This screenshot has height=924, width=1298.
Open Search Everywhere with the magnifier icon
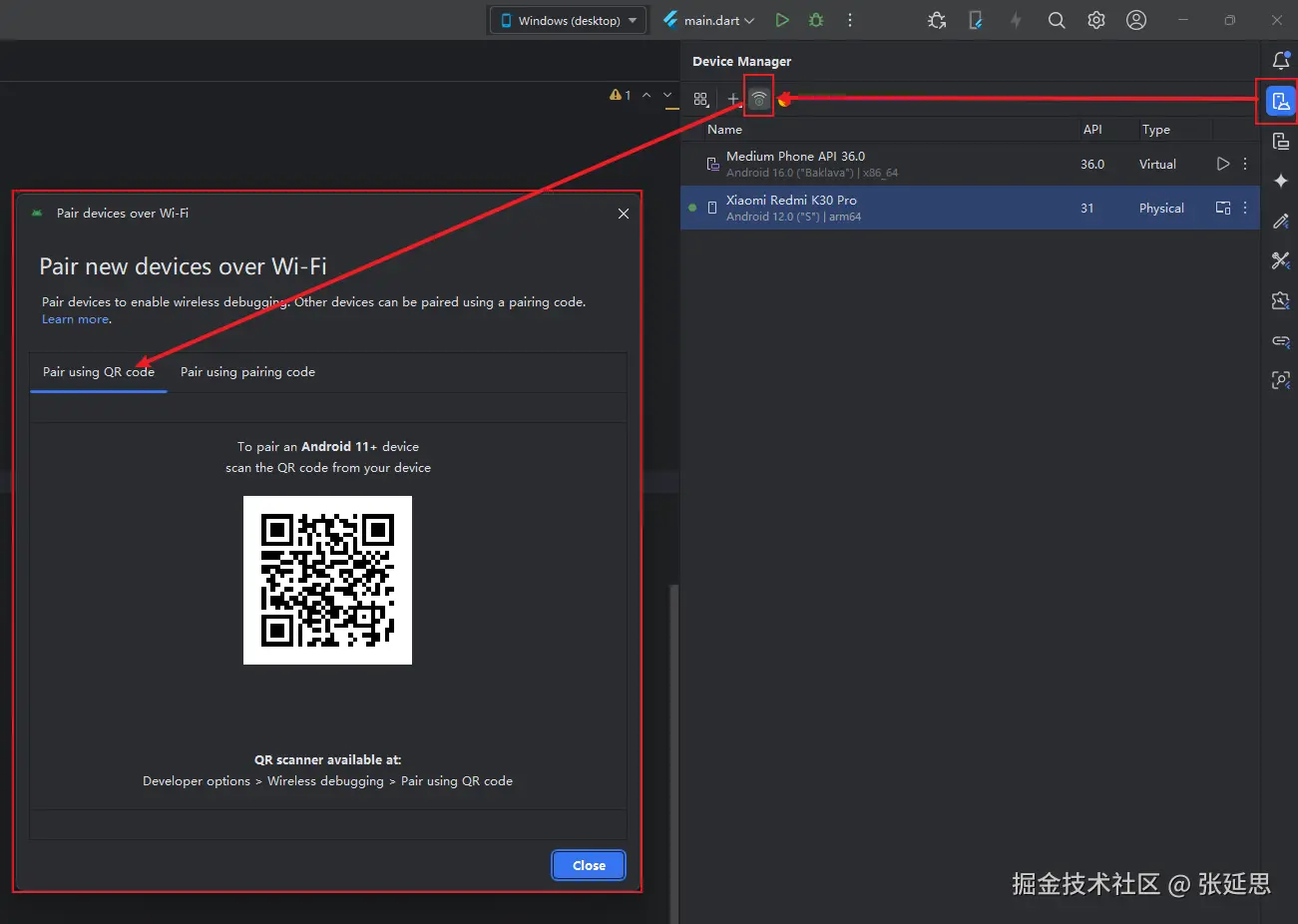point(1057,20)
